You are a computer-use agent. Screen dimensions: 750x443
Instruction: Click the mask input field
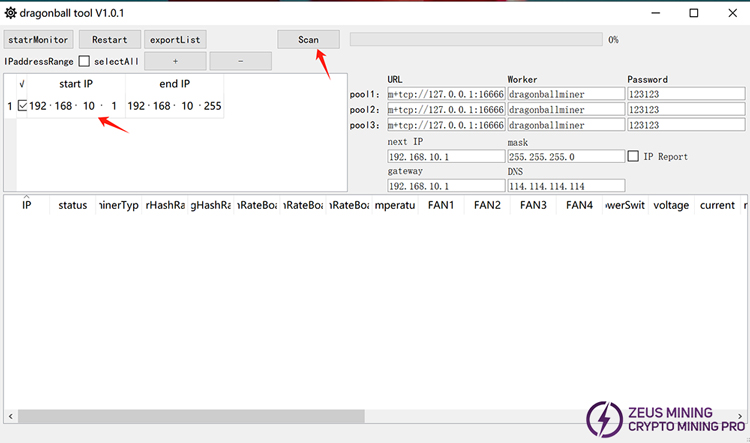(565, 157)
